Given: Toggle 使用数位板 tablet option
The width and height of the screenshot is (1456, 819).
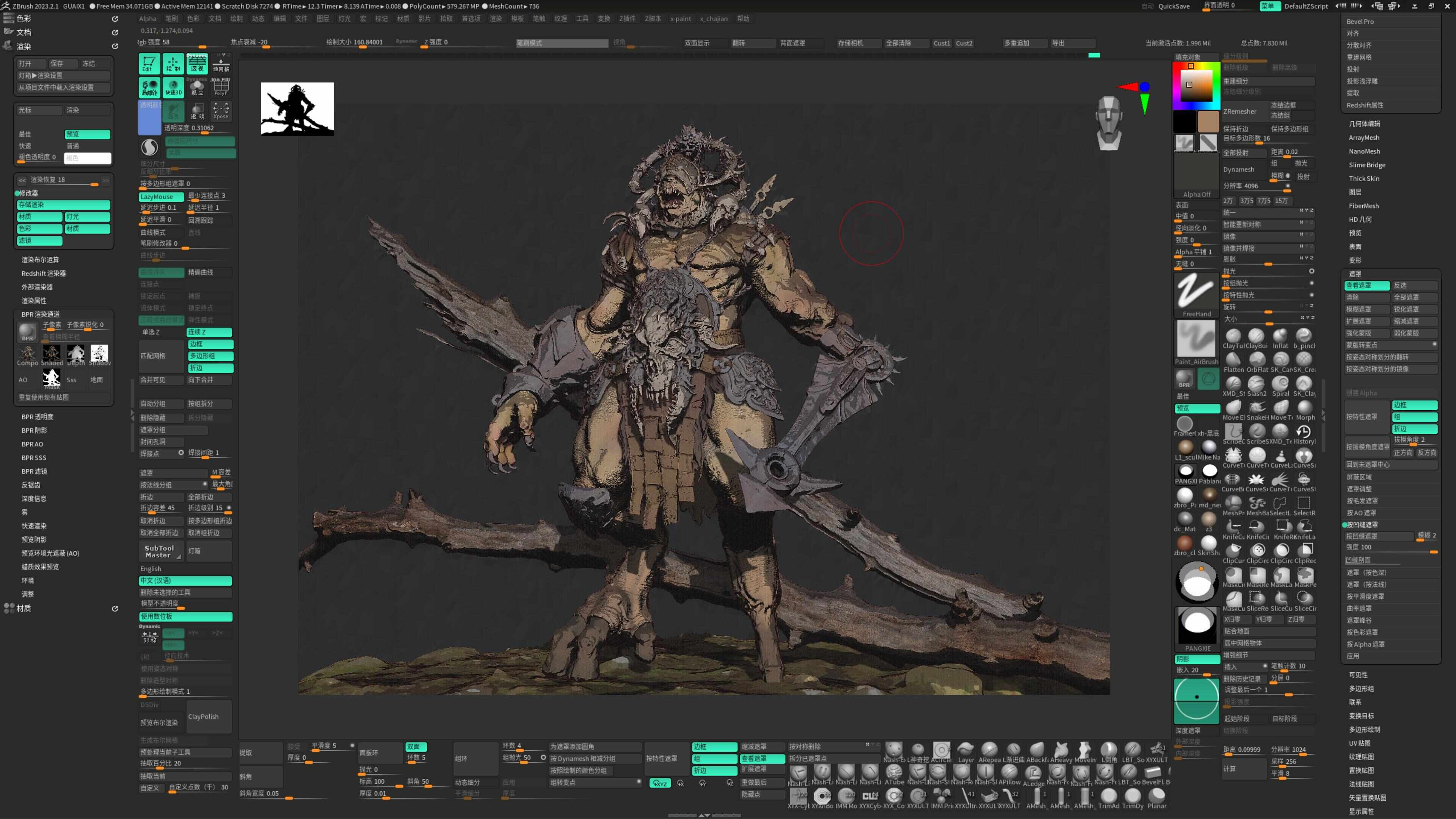Looking at the screenshot, I should click(x=185, y=616).
